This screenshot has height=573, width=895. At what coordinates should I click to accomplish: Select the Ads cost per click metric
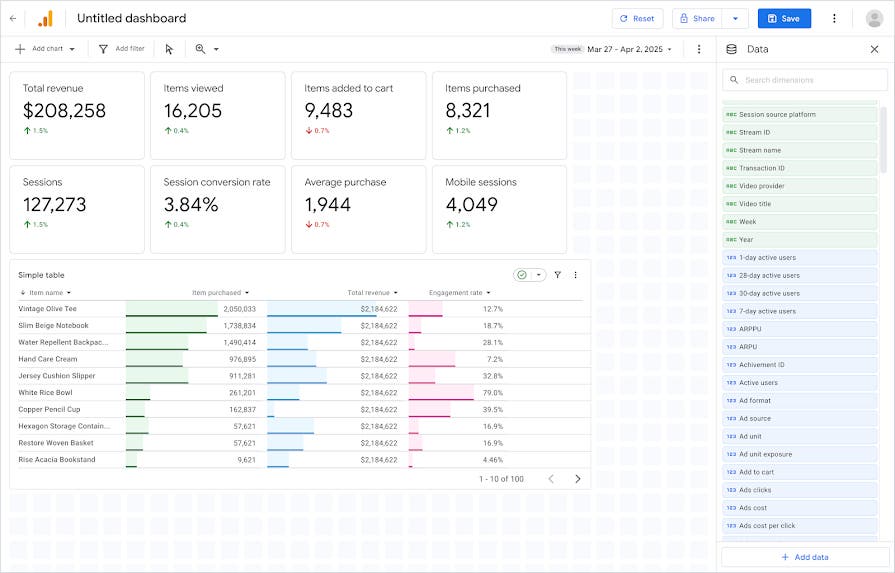(x=800, y=526)
